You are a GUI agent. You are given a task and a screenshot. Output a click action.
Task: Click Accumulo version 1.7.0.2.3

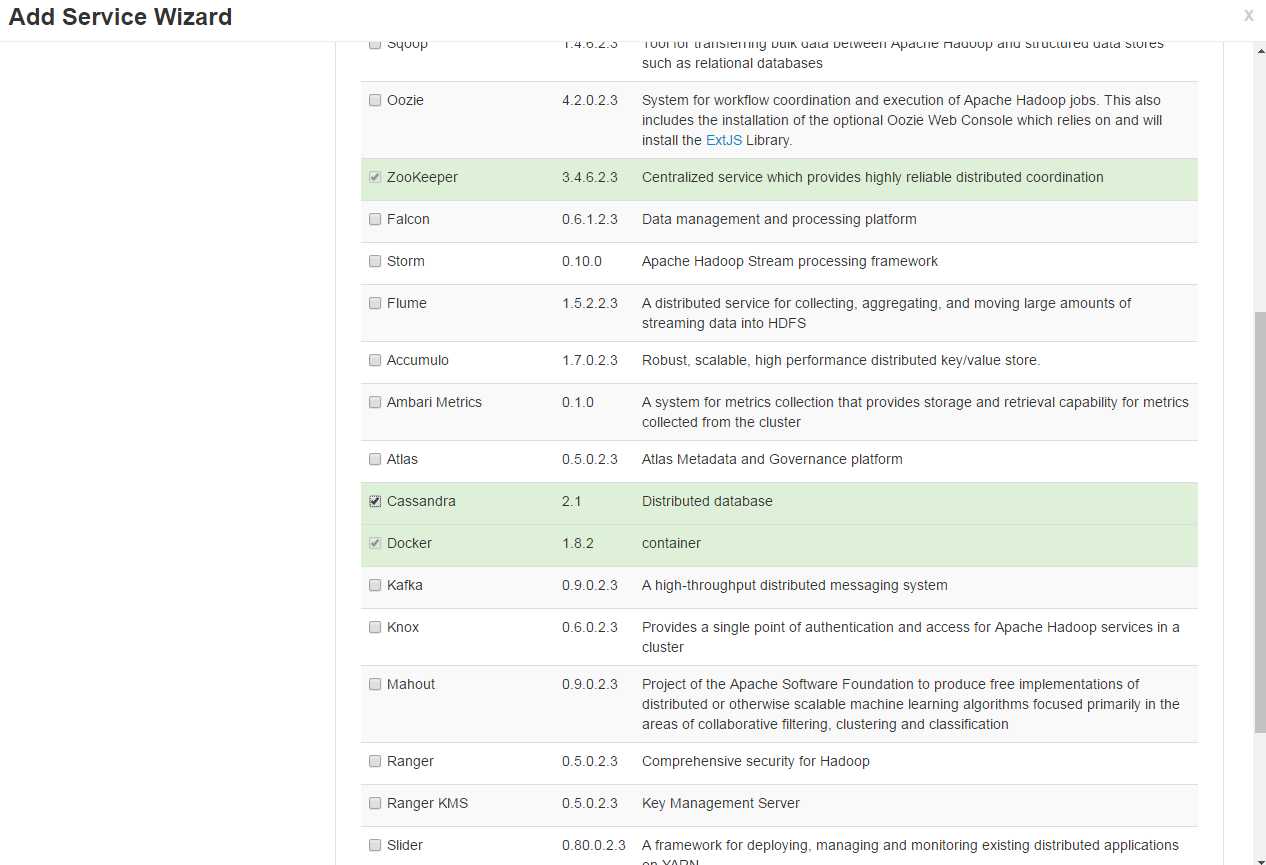590,360
